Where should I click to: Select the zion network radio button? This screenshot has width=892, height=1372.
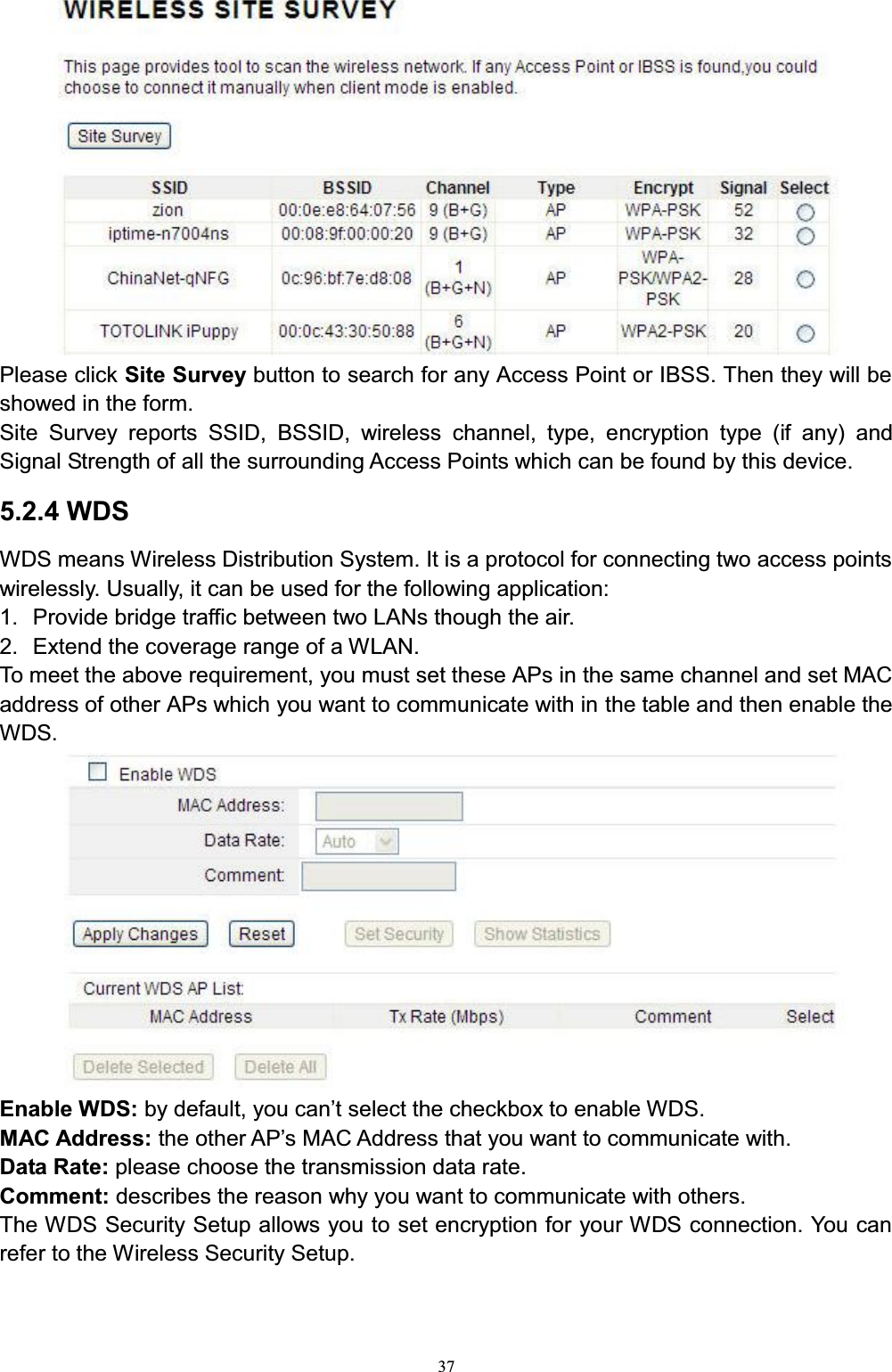[x=805, y=212]
